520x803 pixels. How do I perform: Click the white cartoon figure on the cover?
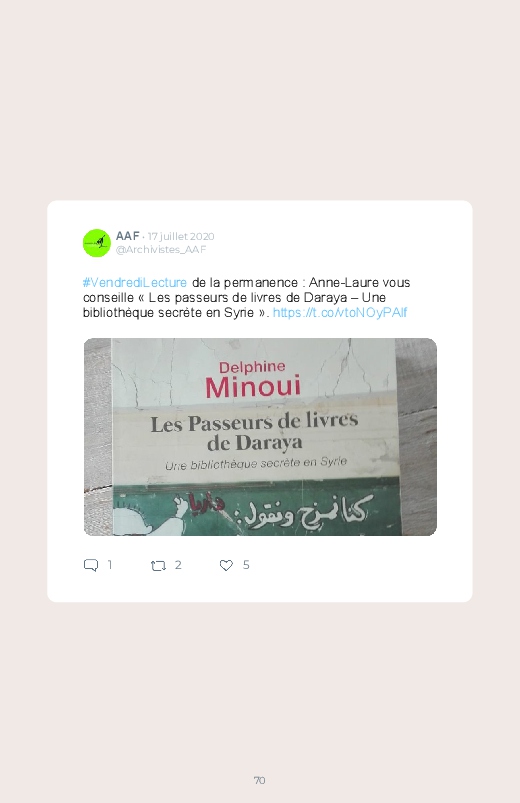pos(149,516)
